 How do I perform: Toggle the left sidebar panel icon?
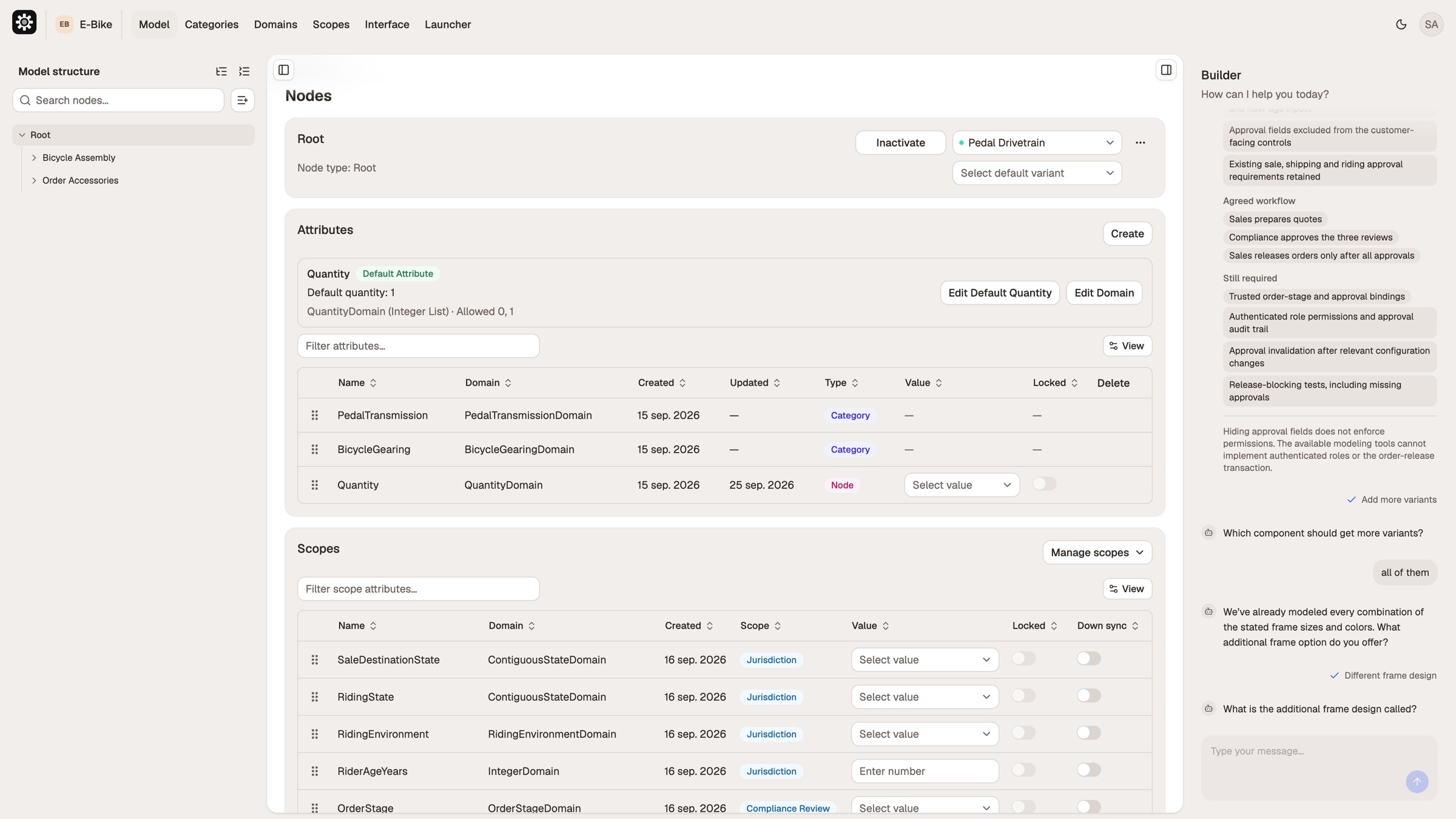[x=283, y=70]
